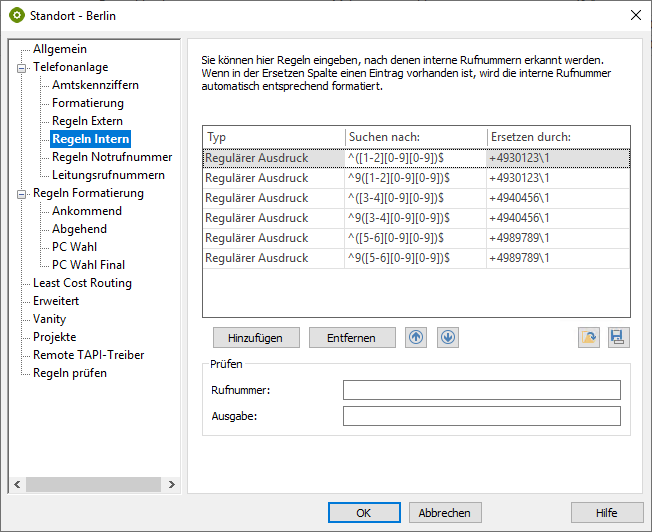Click the save rules disk icon

[x=619, y=338]
